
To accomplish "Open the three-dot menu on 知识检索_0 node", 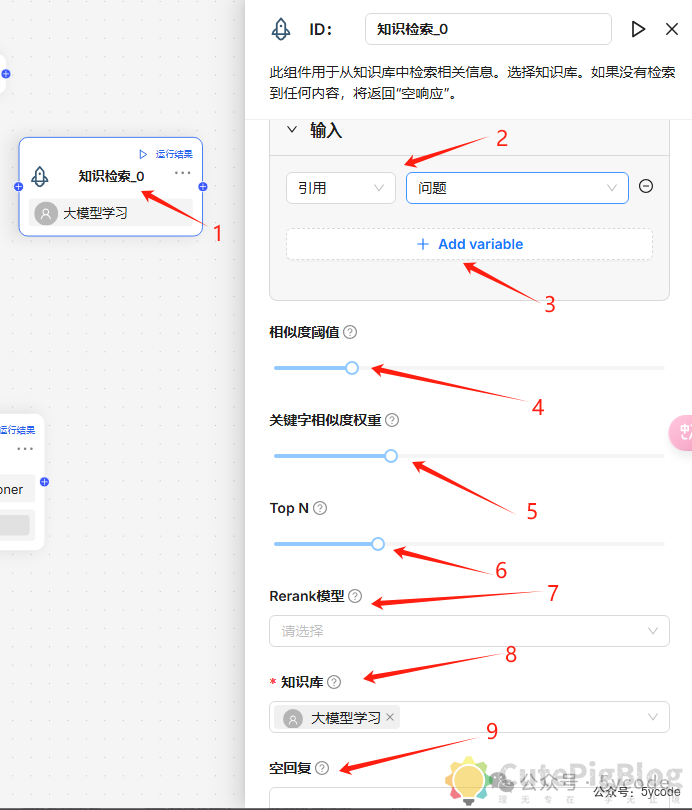I will point(182,173).
